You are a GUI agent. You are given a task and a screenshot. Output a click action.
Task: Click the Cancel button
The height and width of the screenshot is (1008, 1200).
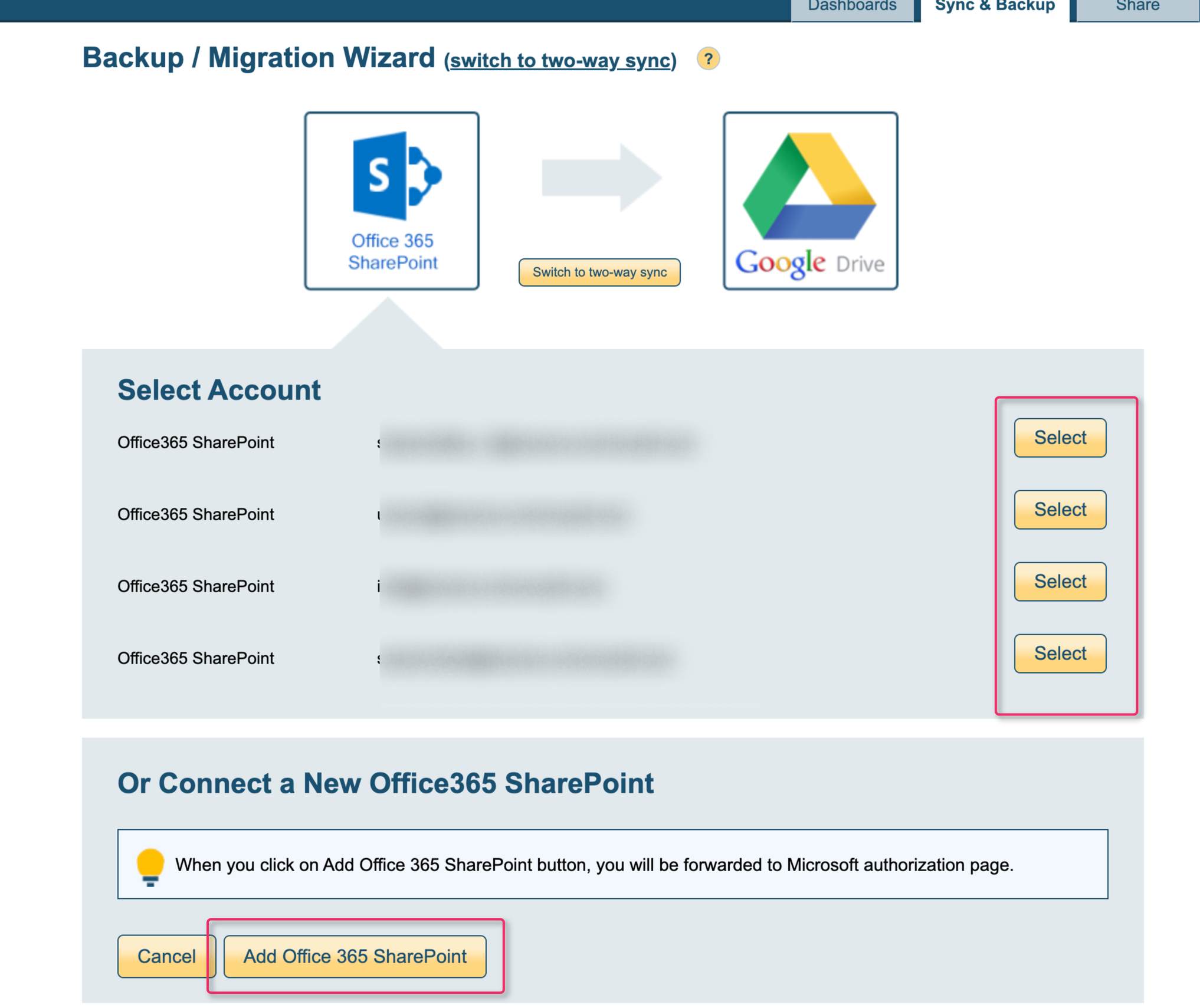[x=166, y=956]
